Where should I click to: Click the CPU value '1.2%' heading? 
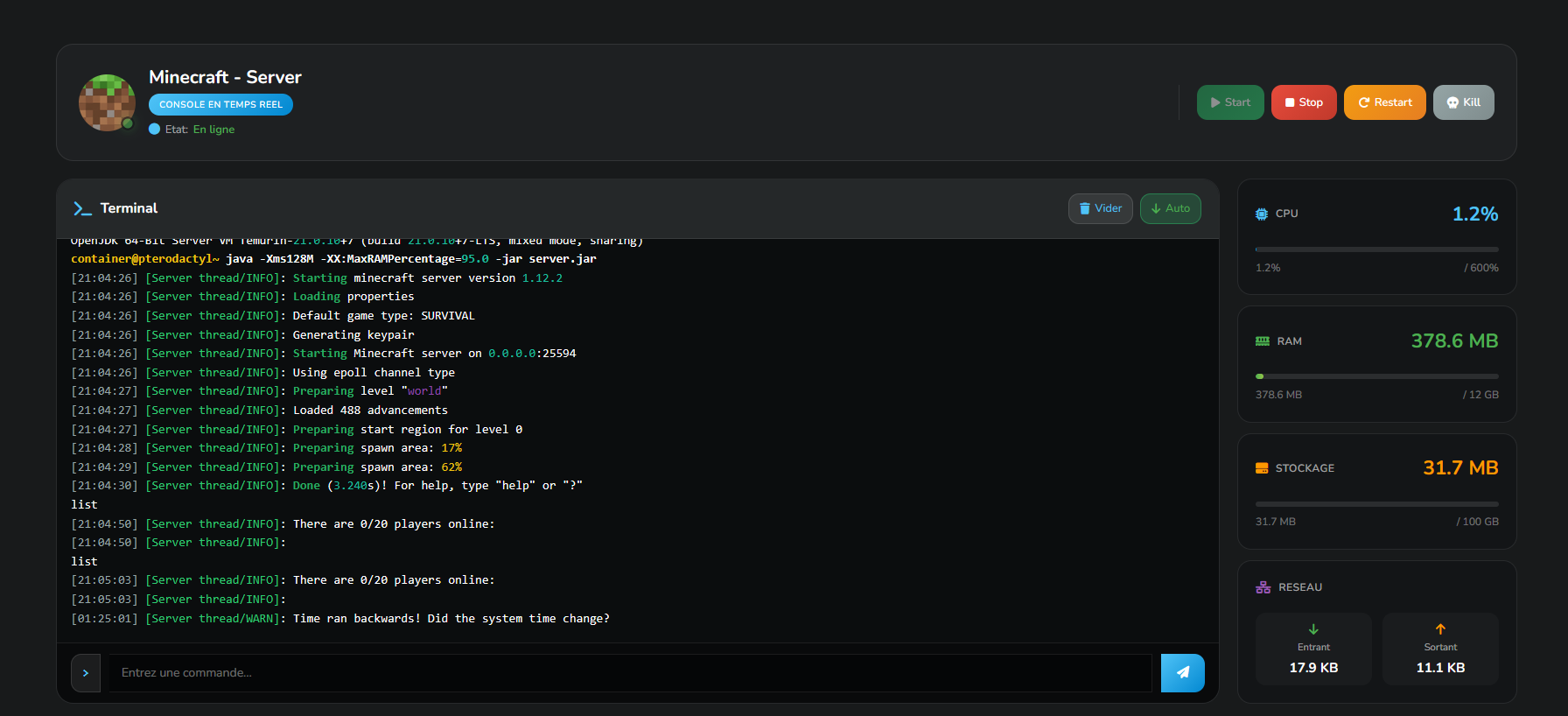point(1475,214)
